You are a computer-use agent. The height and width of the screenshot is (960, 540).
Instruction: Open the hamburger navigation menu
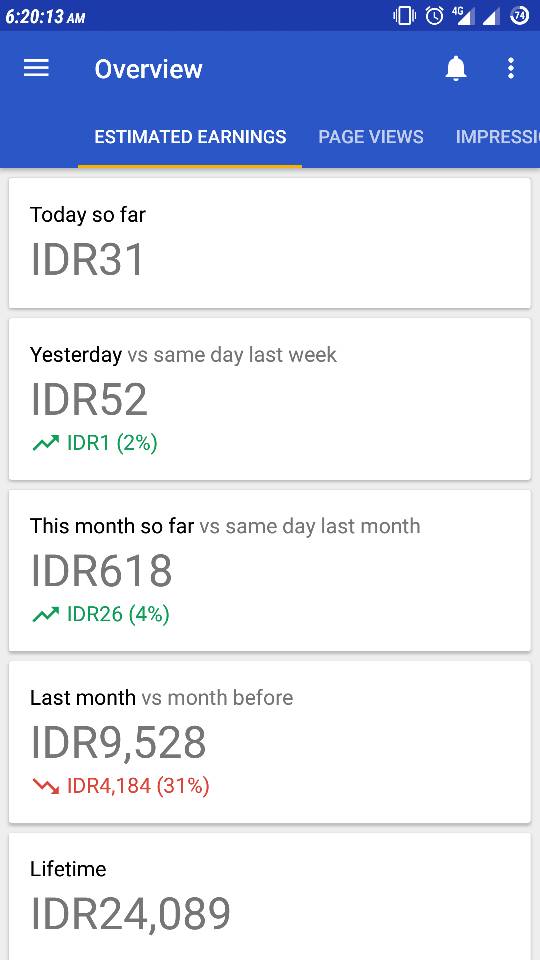[36, 68]
